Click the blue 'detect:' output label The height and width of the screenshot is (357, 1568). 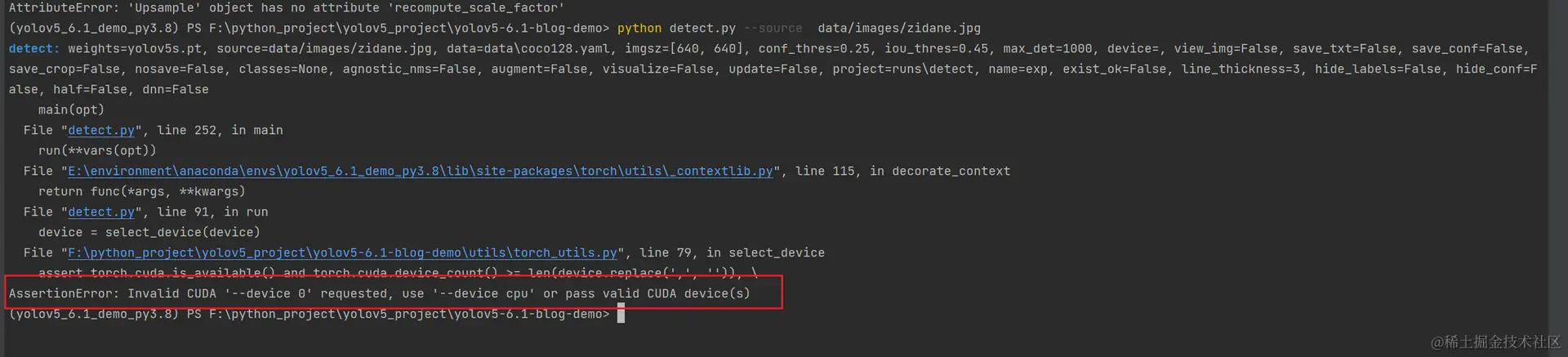coord(33,48)
